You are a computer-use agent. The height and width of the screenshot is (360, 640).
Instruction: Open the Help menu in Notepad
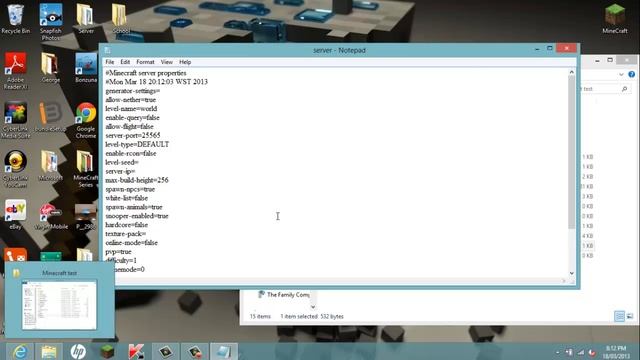185,62
